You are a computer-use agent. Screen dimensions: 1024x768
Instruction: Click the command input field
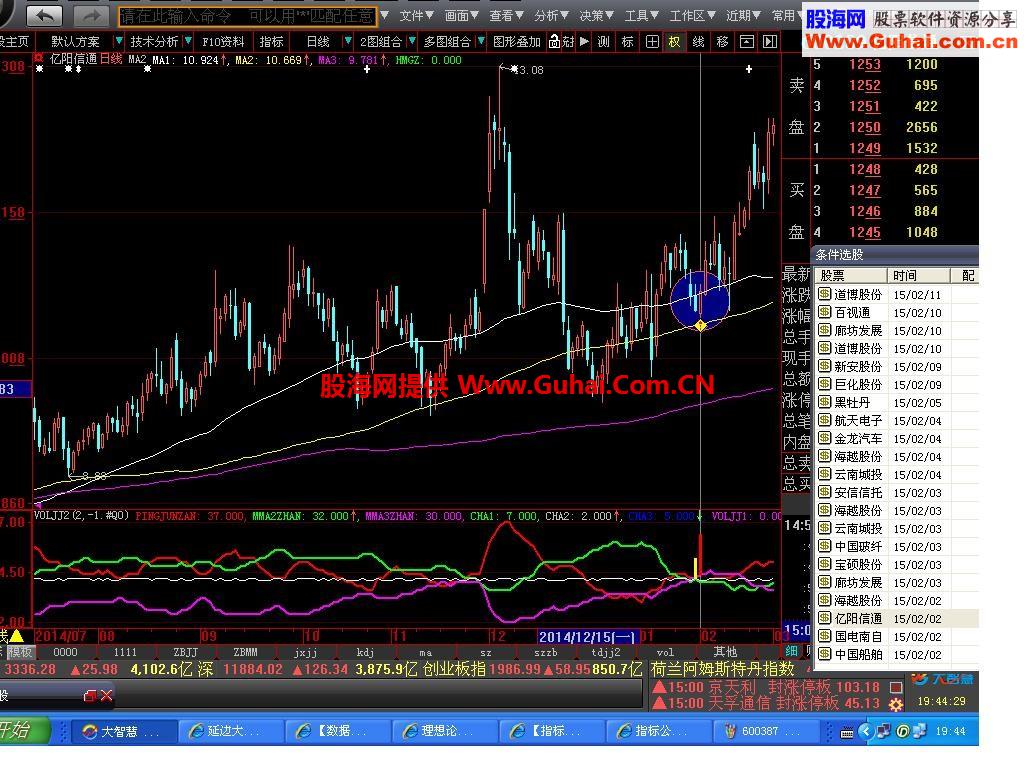(248, 16)
